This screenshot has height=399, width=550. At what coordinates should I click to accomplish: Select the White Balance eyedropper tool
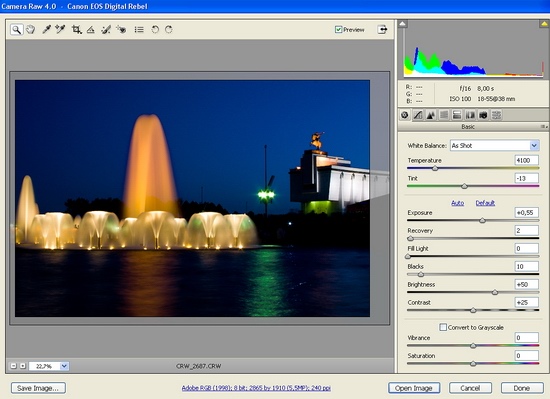click(x=46, y=29)
